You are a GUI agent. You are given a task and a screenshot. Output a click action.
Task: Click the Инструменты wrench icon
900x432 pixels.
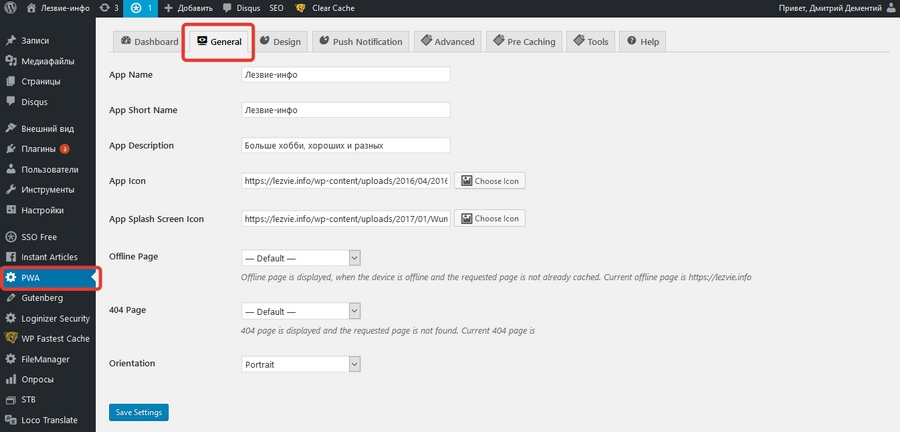tap(10, 189)
